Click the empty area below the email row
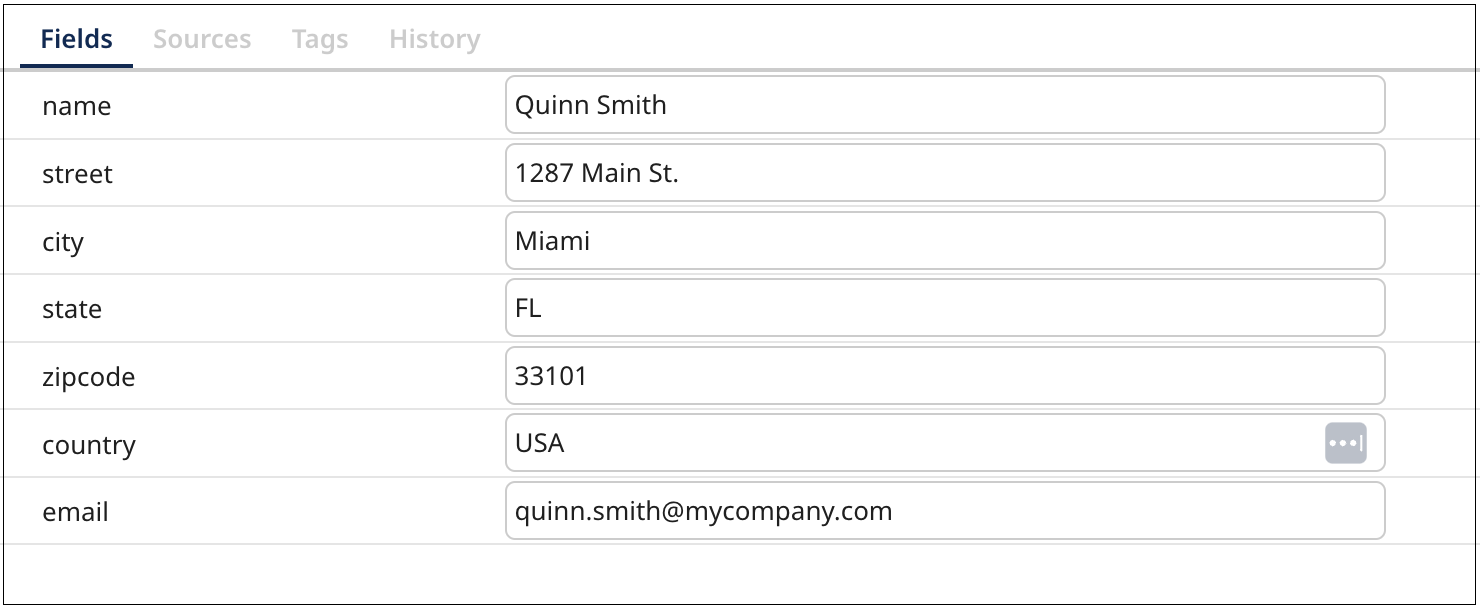 pyautogui.click(x=740, y=574)
